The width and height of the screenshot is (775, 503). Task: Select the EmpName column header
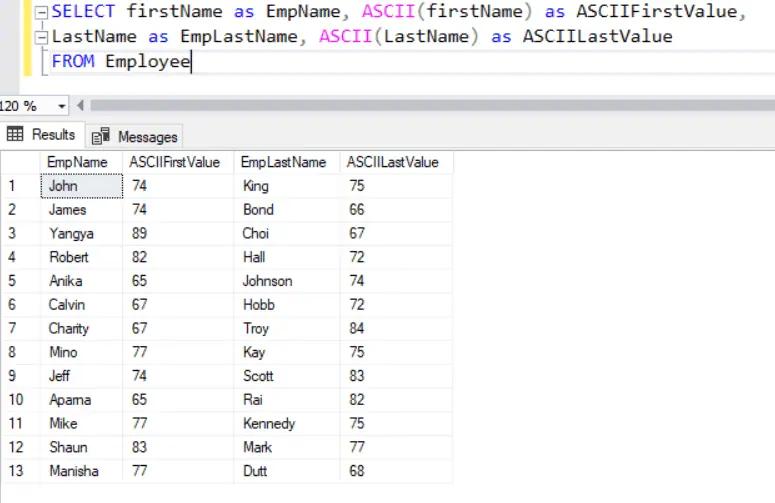coord(78,162)
